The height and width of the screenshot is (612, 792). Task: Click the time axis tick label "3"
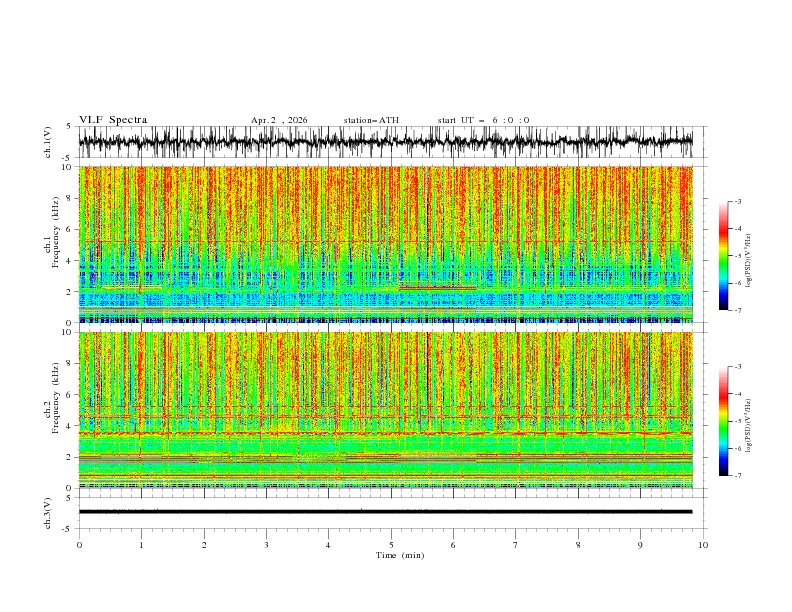click(266, 545)
